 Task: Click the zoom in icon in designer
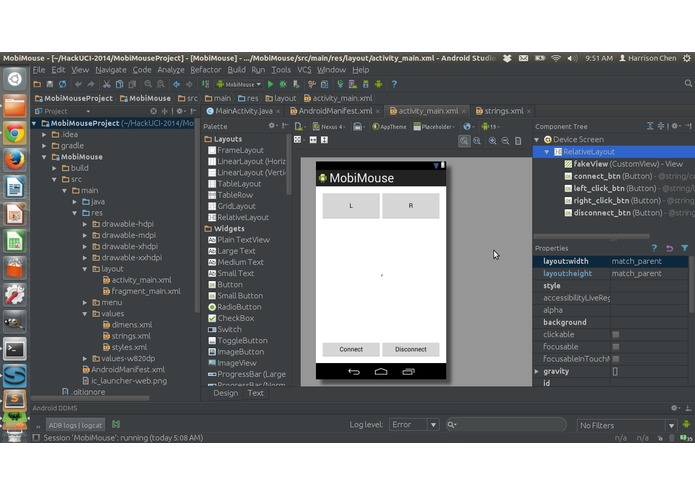click(492, 141)
